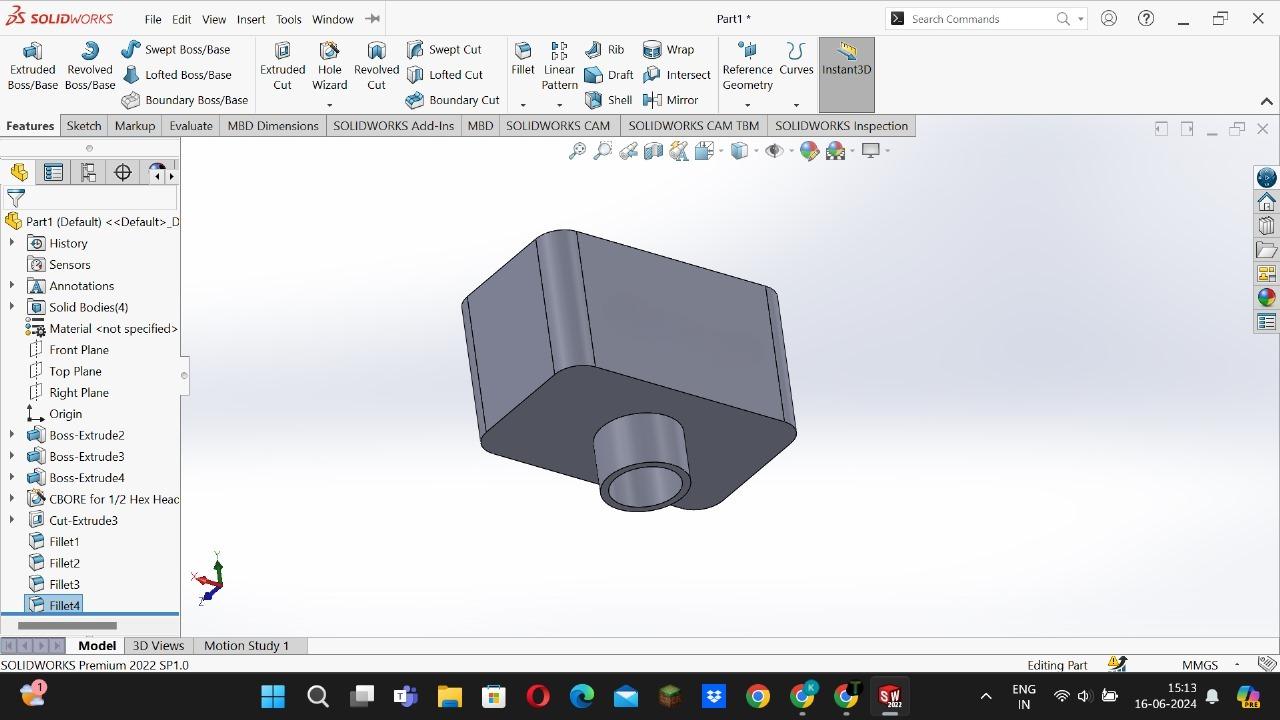Select the Revolved Boss/Base tool

[x=89, y=66]
